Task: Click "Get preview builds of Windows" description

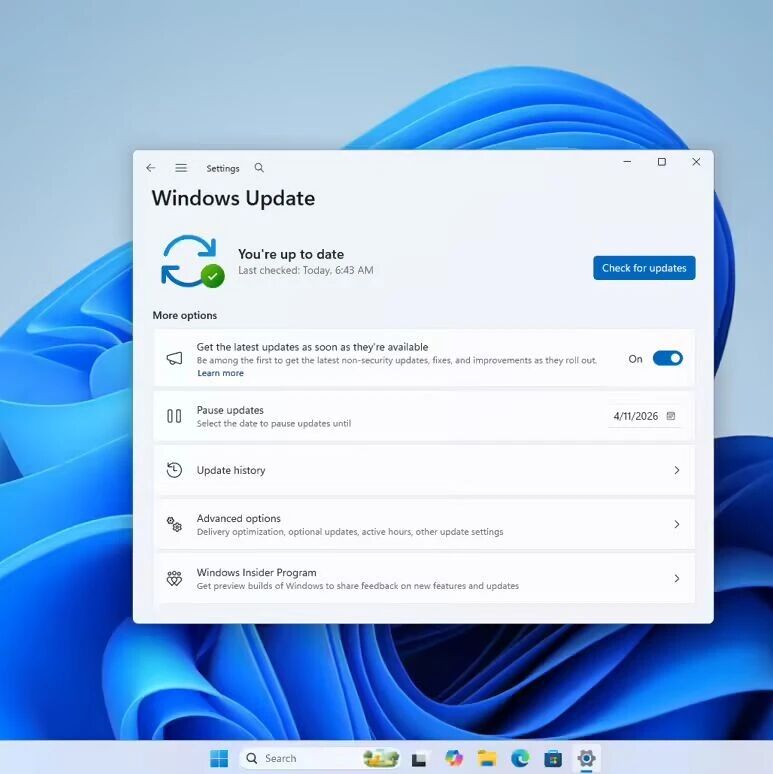Action: (x=357, y=586)
